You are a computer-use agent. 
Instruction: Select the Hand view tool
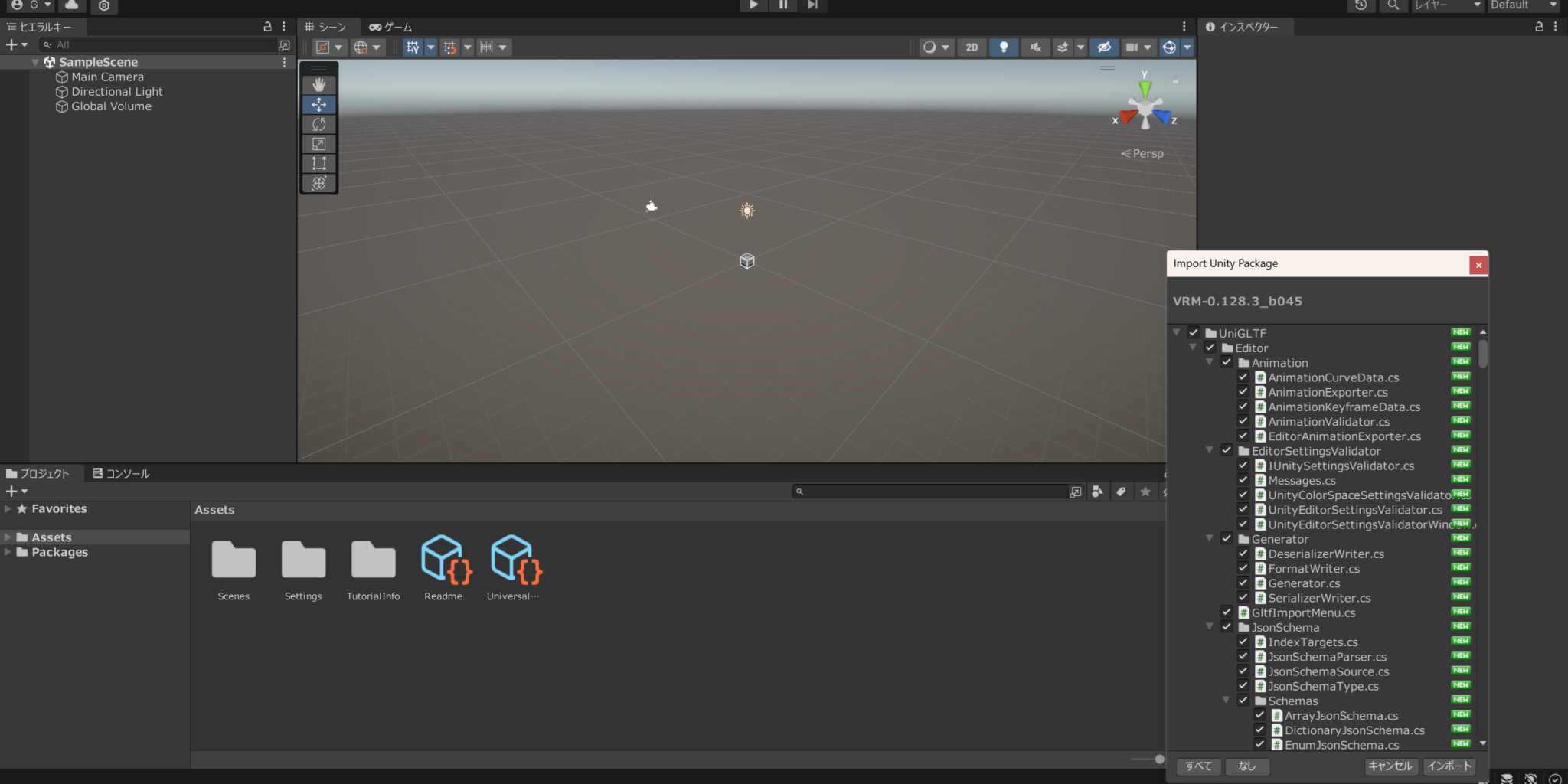coord(319,85)
